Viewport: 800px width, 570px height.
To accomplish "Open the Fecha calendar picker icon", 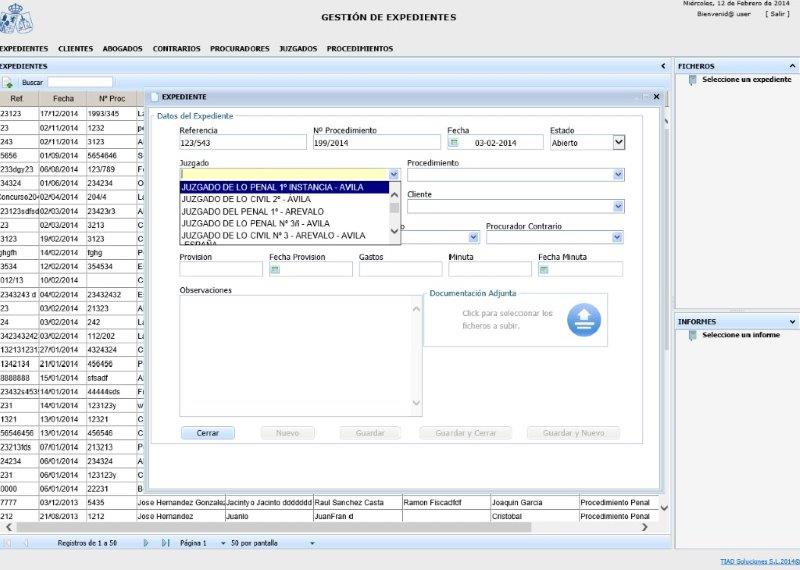I will coord(454,143).
